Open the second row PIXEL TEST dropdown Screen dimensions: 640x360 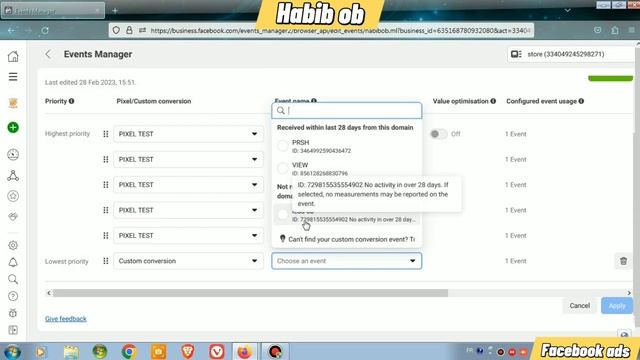(188, 159)
